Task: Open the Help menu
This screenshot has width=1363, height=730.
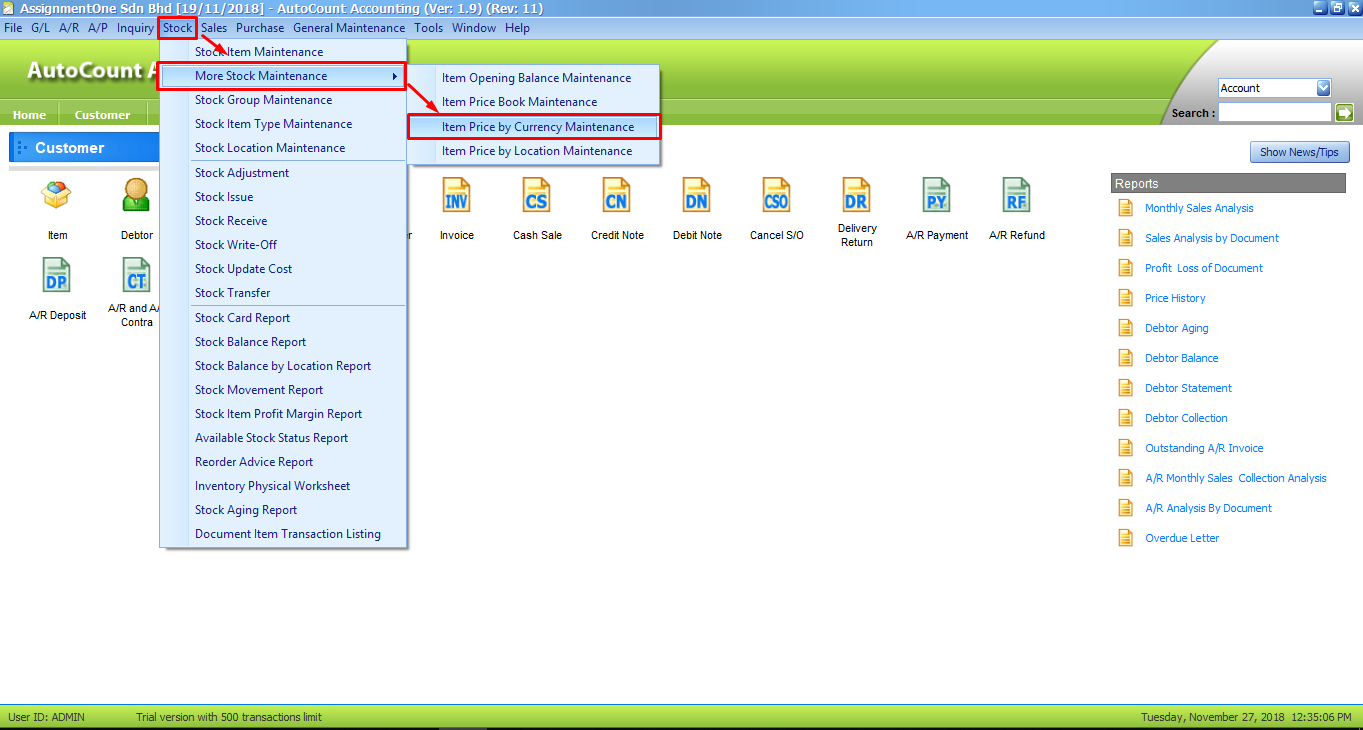Action: coord(517,28)
